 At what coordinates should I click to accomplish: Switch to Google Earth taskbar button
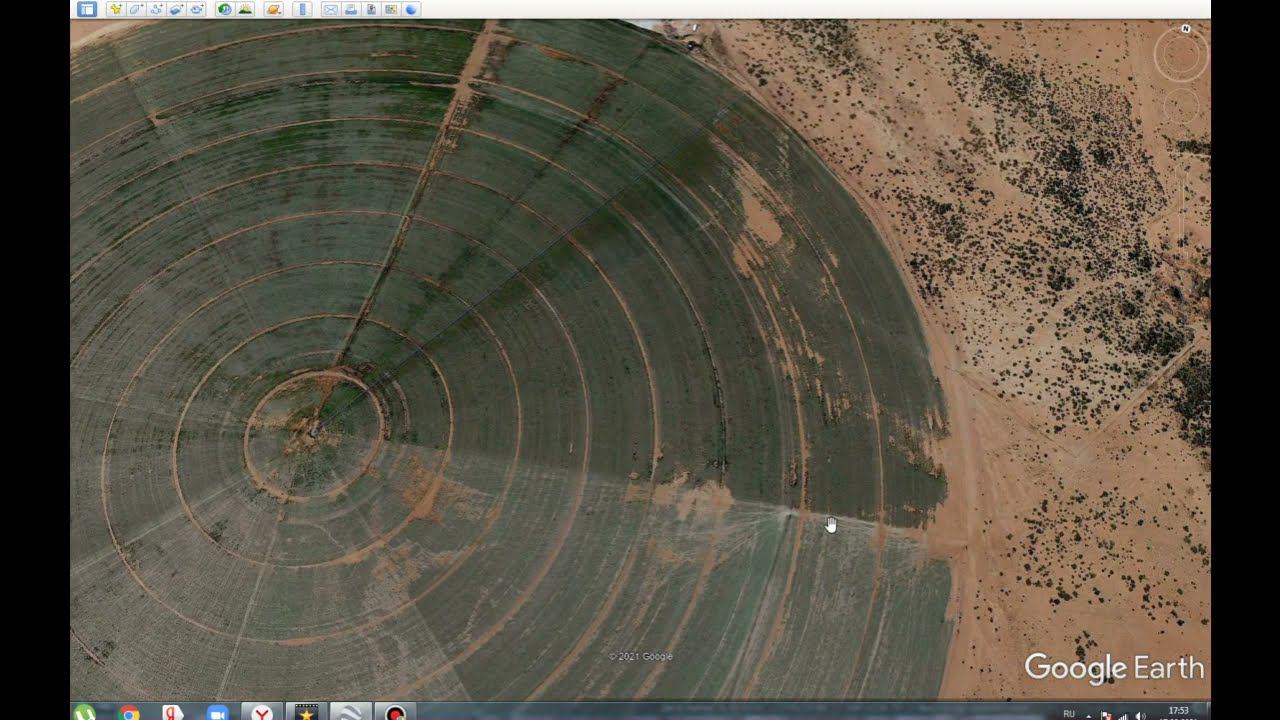[x=349, y=713]
